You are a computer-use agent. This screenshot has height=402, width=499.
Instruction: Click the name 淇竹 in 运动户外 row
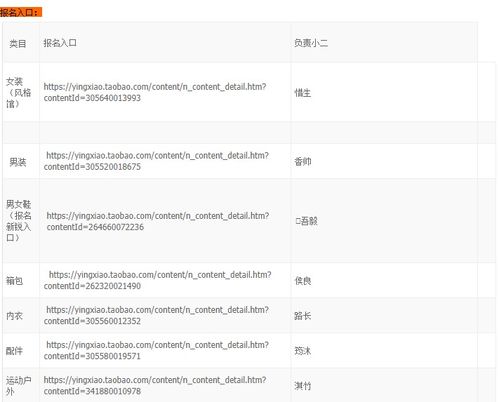(302, 386)
